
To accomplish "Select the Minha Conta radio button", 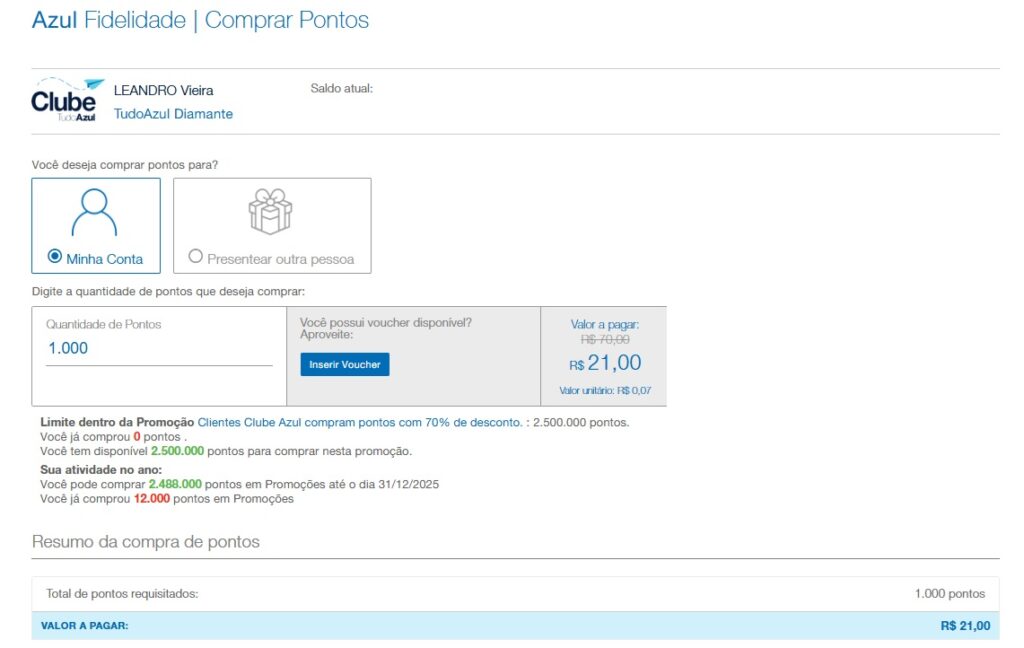I will pyautogui.click(x=55, y=257).
